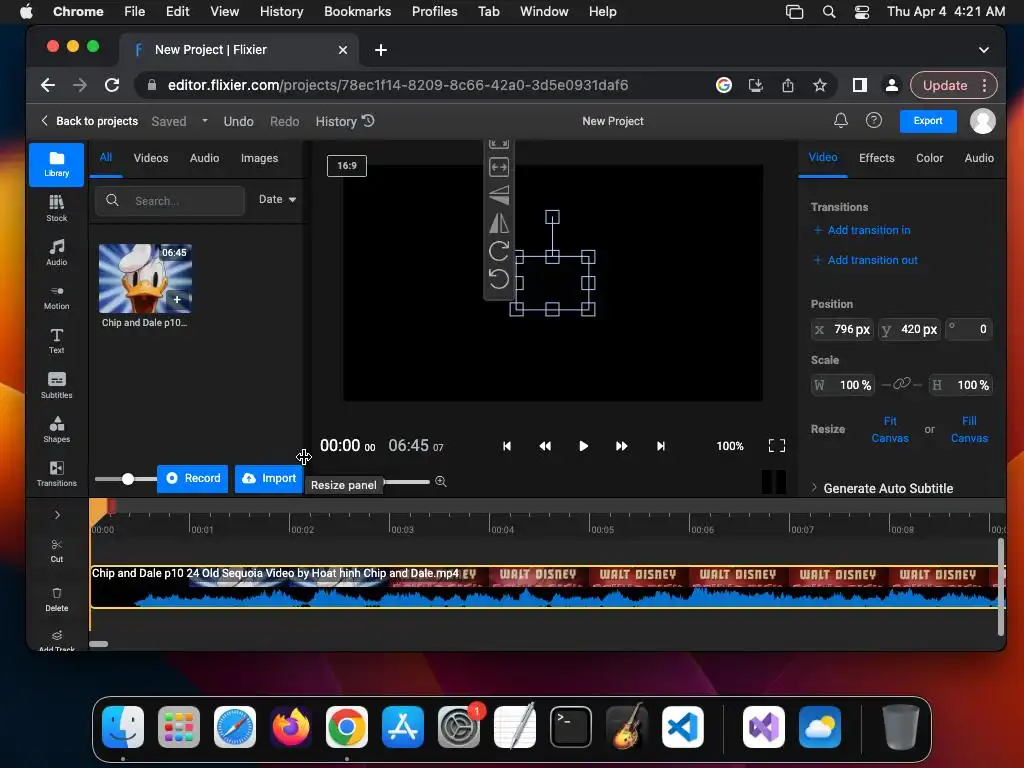Bookmark this page with the star icon
Viewport: 1024px width, 768px height.
[820, 85]
